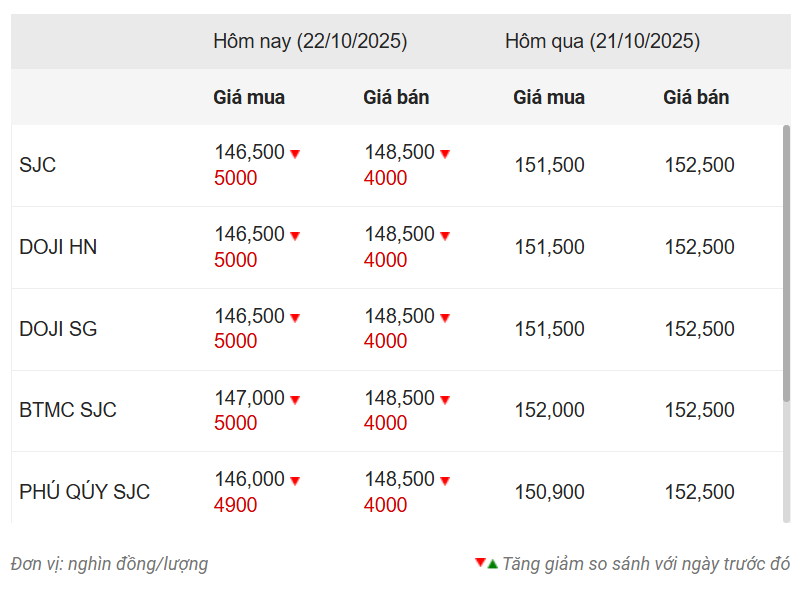801x601 pixels.
Task: Click PHÚ QUÝ SJC yesterday's buy price 150,900
Action: pos(549,492)
